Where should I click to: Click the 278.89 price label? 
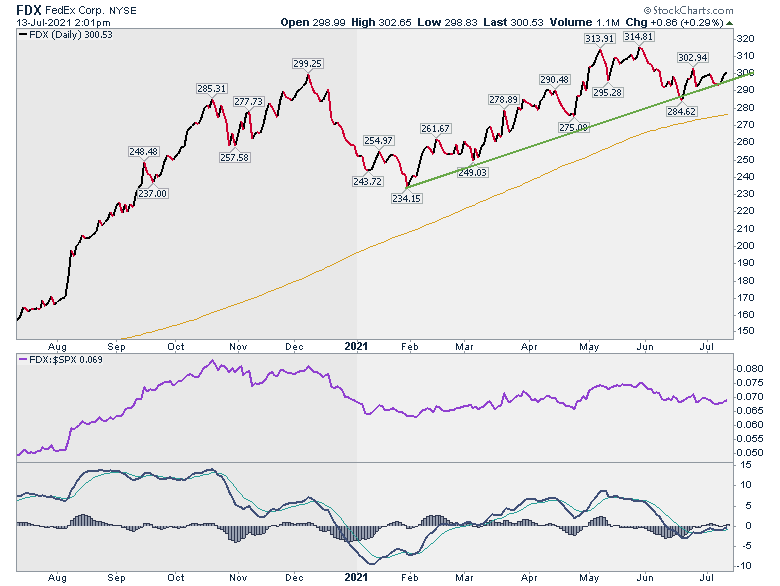coord(503,99)
